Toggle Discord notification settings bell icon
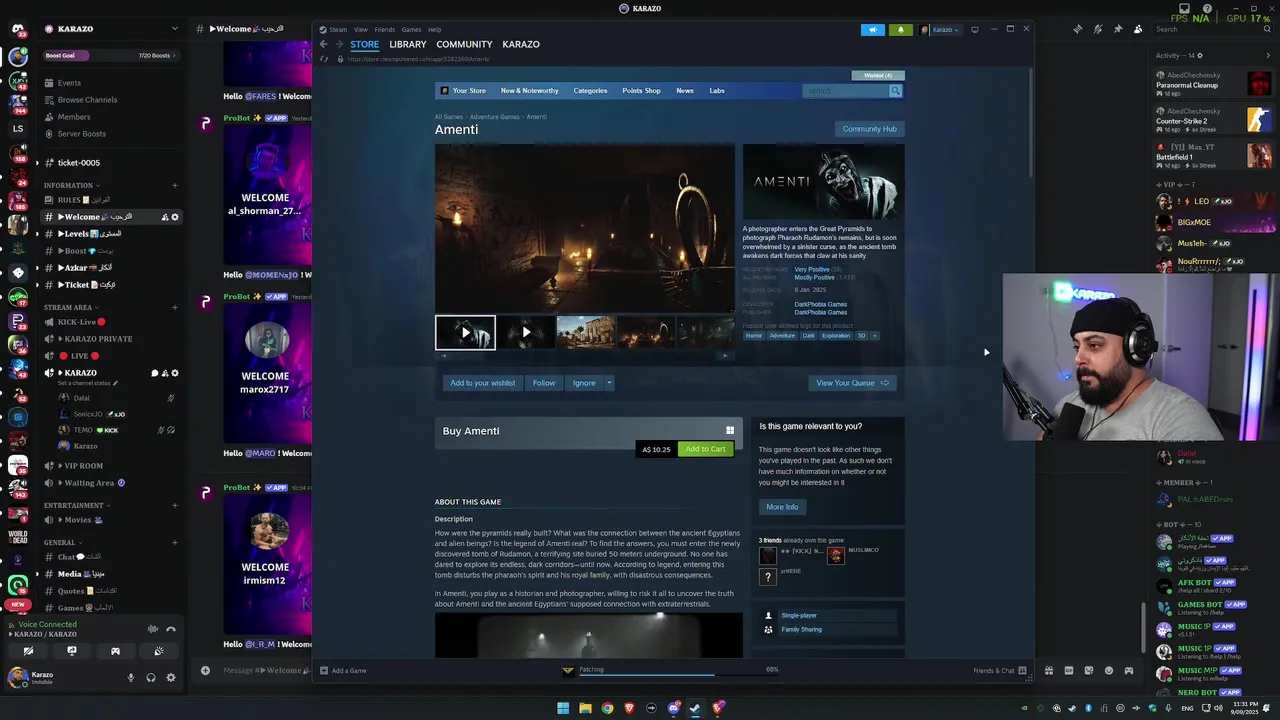This screenshot has width=1280, height=720. tap(1097, 29)
